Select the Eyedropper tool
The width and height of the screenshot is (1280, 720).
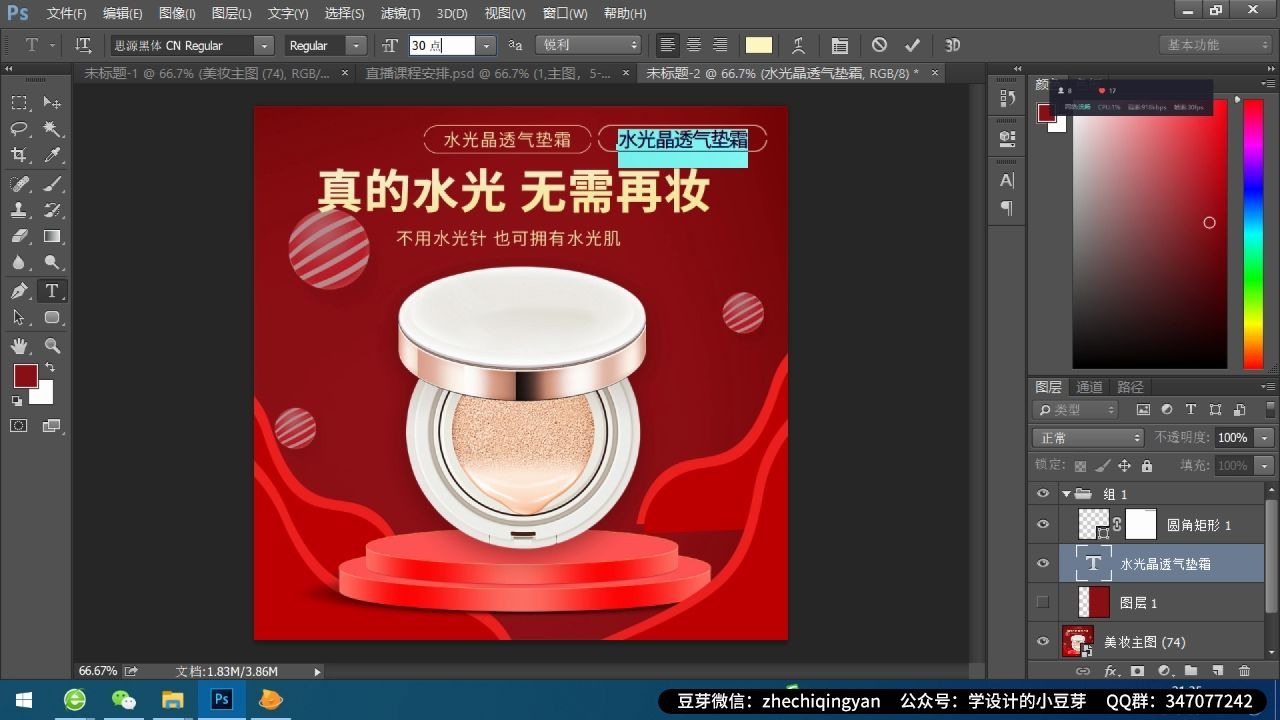(x=52, y=155)
